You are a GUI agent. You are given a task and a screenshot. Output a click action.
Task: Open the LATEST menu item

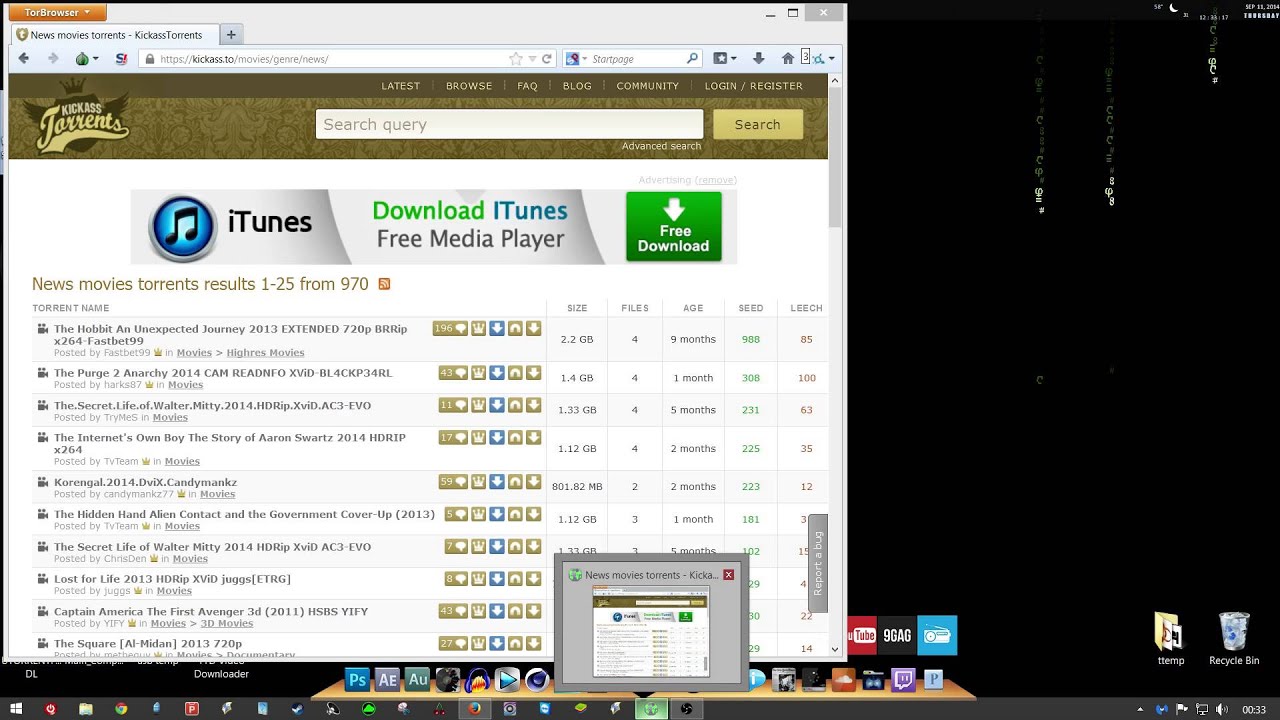click(401, 86)
